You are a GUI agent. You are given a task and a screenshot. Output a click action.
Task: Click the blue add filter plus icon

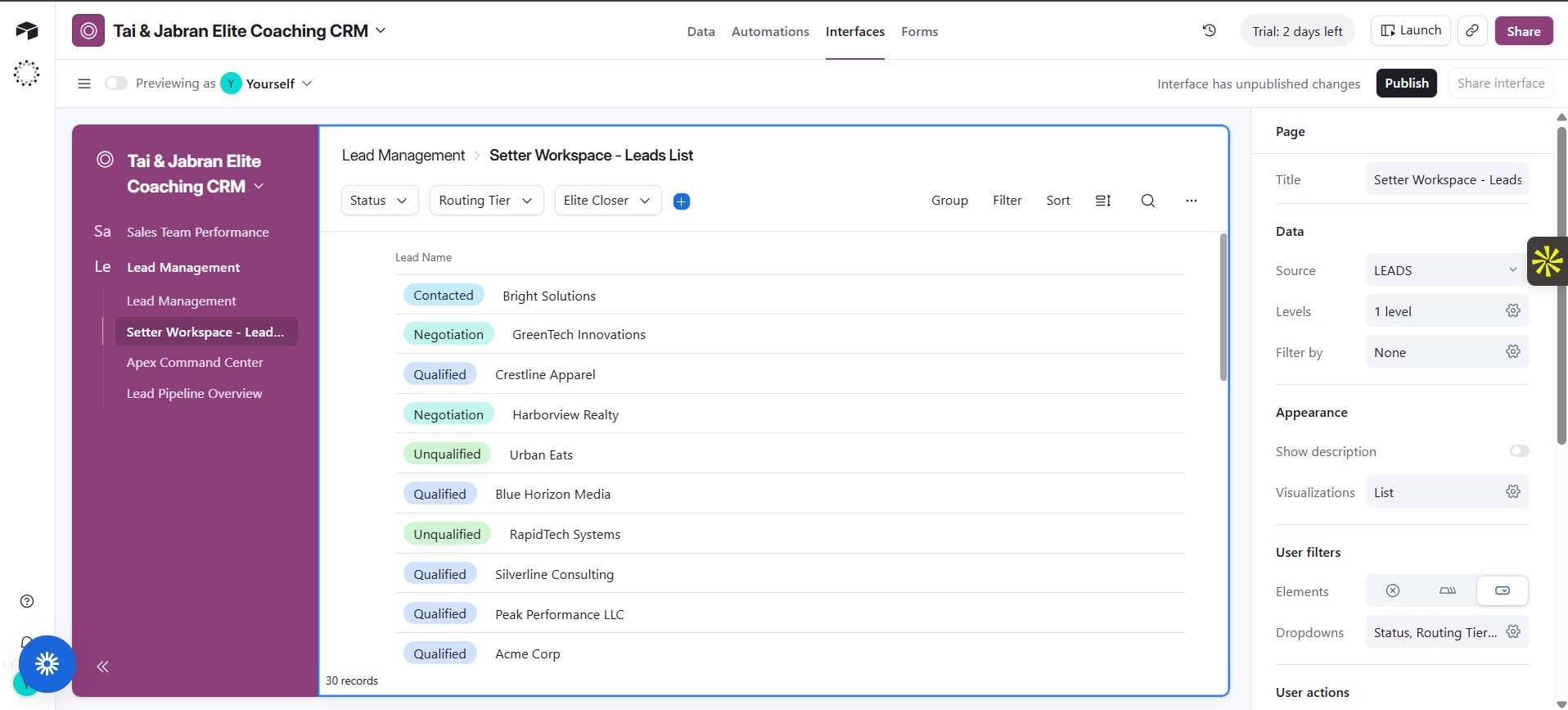[x=681, y=201]
